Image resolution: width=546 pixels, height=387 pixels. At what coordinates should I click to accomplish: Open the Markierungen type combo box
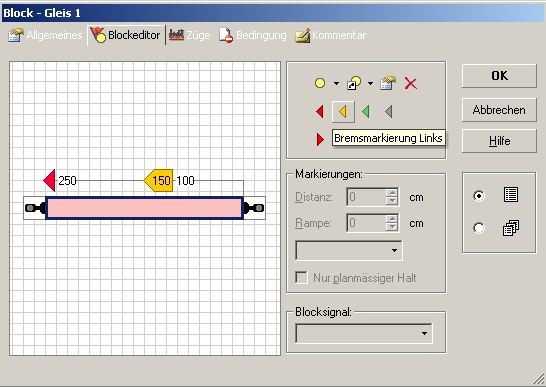pyautogui.click(x=349, y=250)
